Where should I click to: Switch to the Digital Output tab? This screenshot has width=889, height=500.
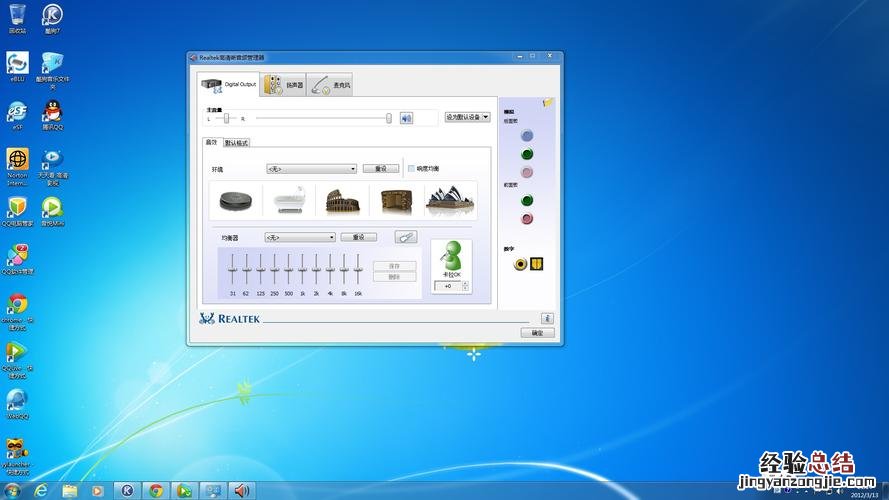click(229, 85)
